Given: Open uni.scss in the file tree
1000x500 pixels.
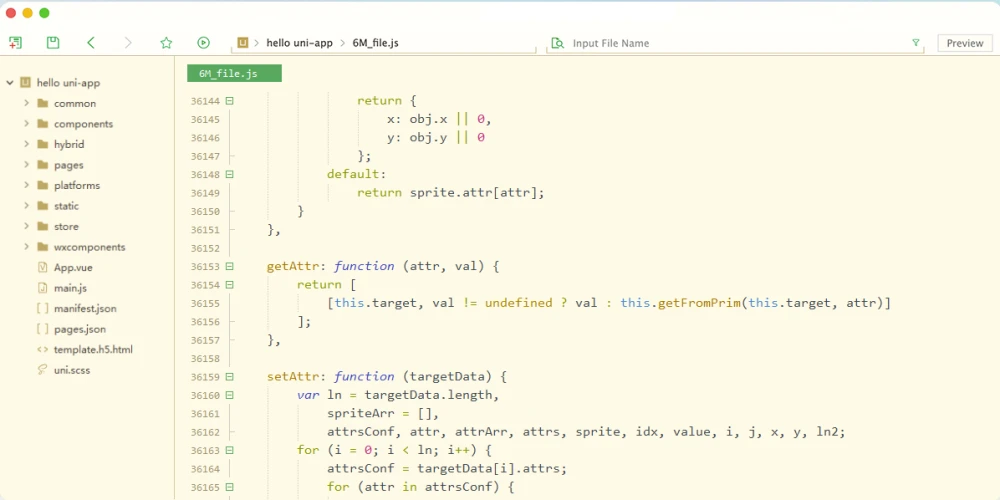Looking at the screenshot, I should [x=72, y=370].
